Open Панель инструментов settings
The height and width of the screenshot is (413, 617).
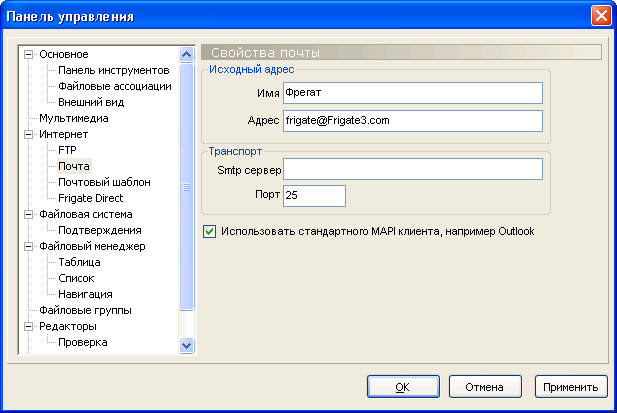tap(112, 70)
